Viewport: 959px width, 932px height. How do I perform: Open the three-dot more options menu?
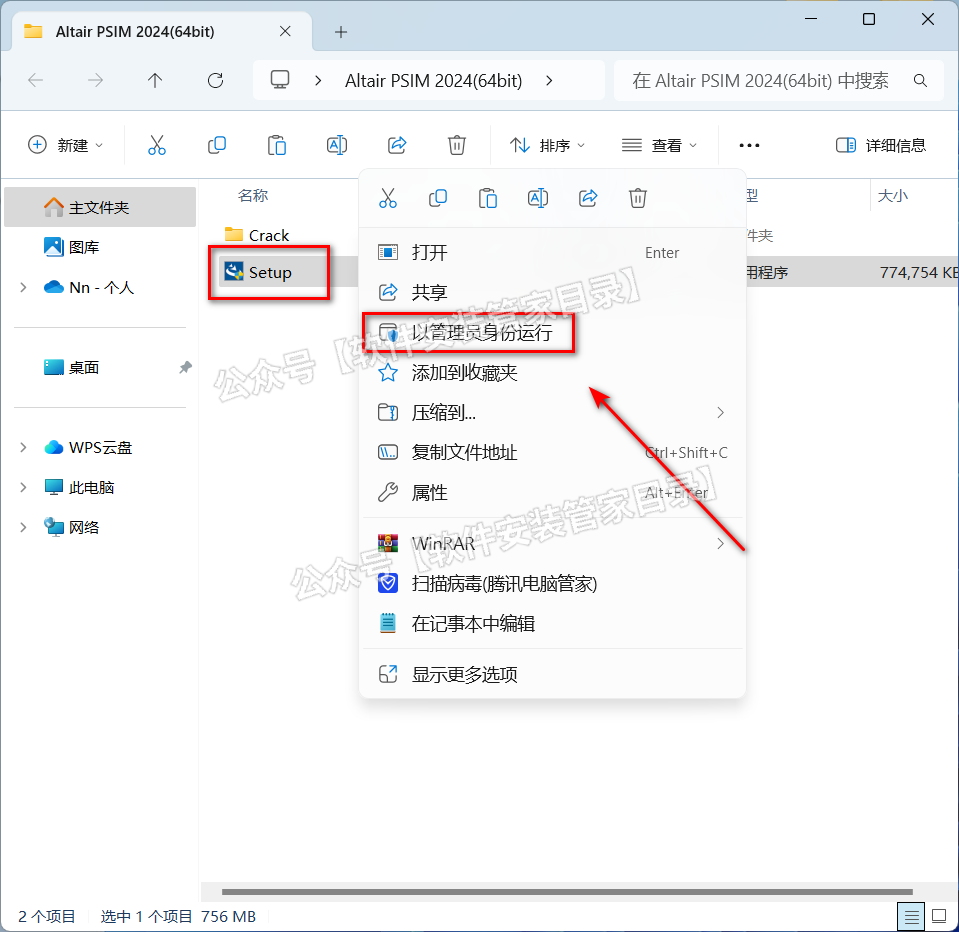(x=749, y=146)
